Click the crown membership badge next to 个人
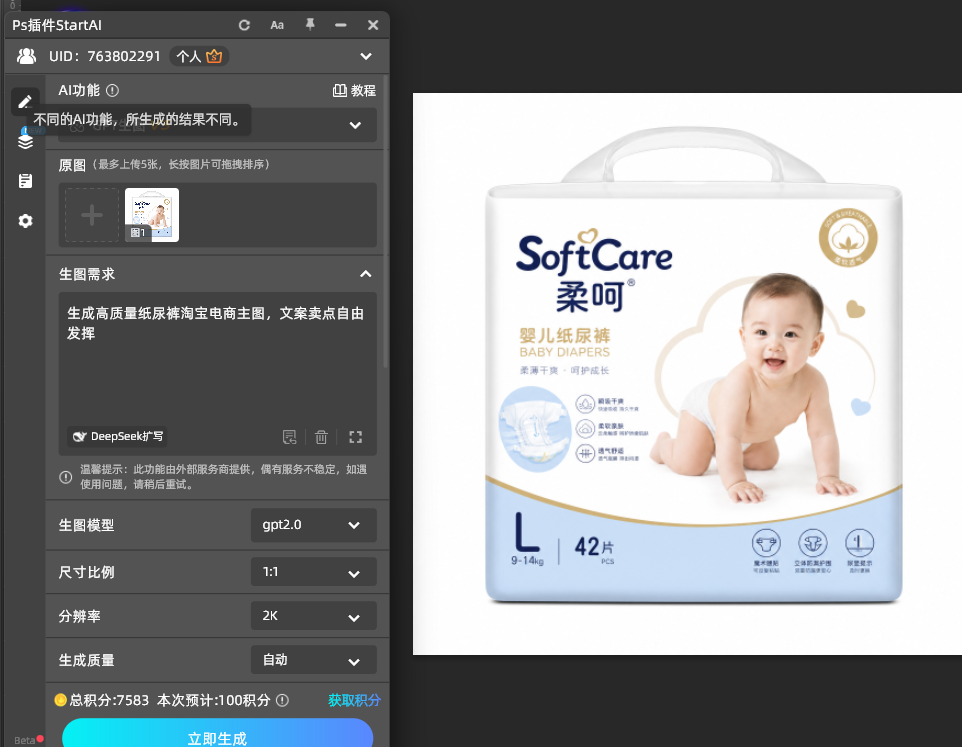Viewport: 962px width, 747px height. [x=214, y=56]
